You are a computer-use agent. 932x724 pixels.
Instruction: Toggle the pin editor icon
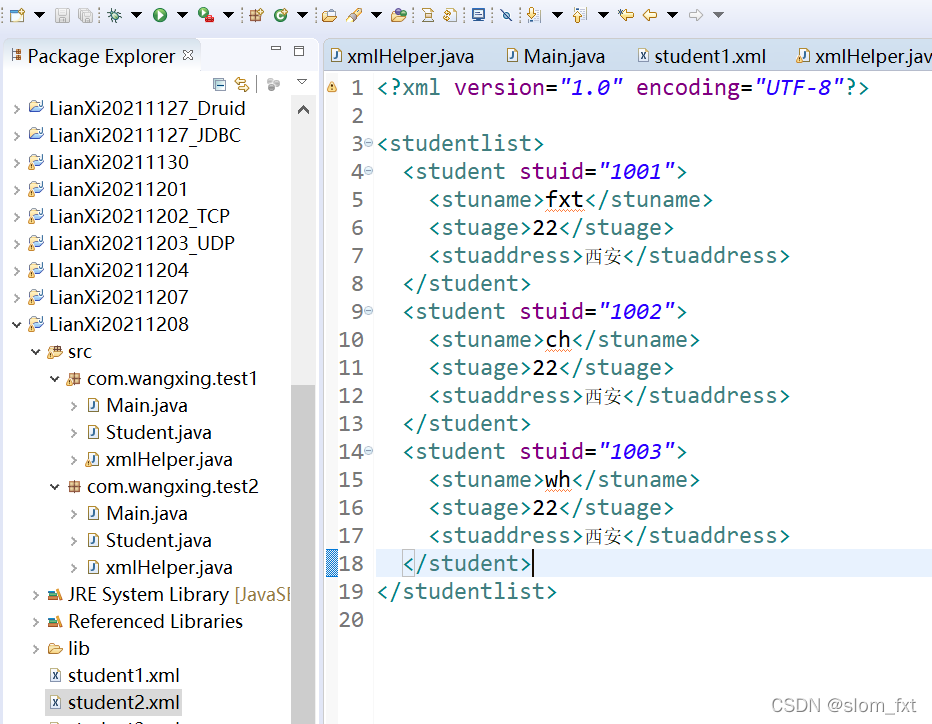coord(506,15)
